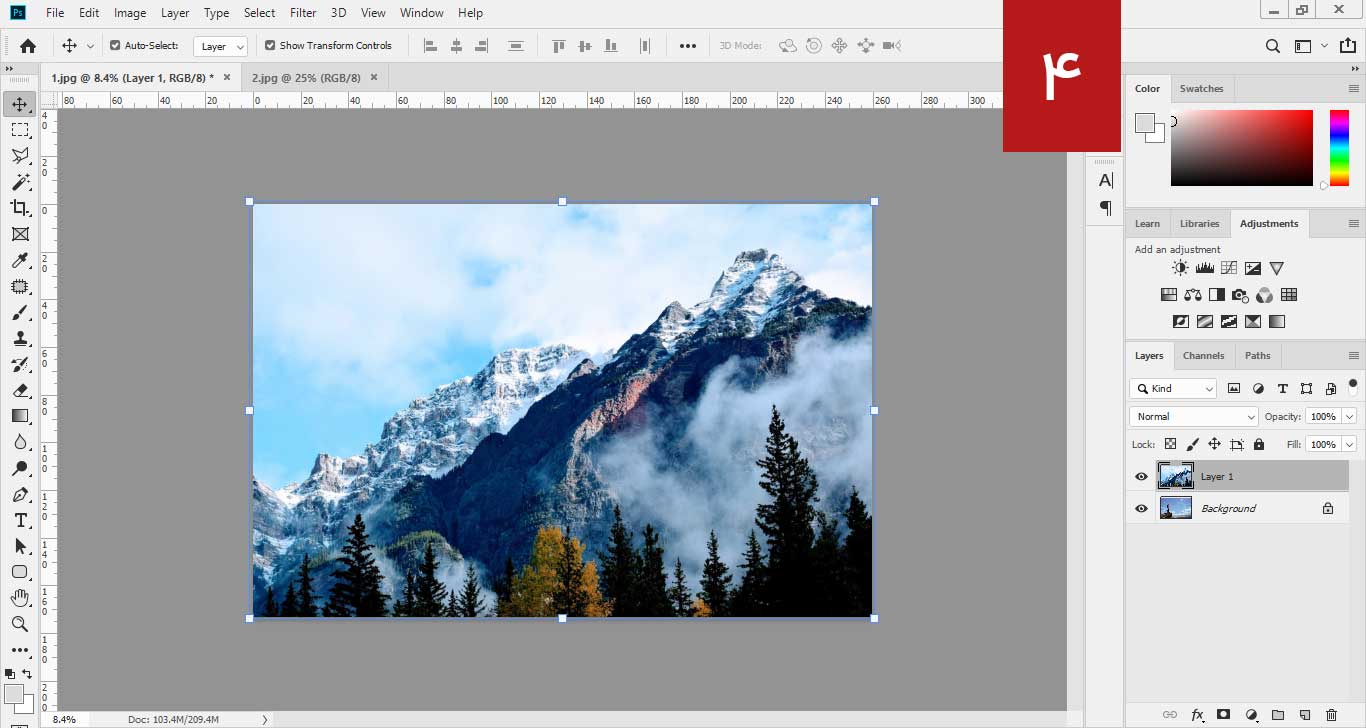
Task: Select the Pen tool
Action: click(x=19, y=494)
